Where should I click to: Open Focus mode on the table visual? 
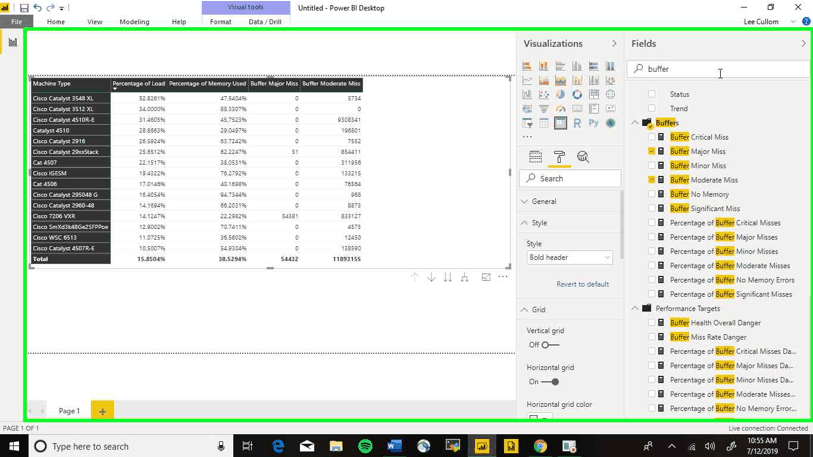tap(486, 277)
